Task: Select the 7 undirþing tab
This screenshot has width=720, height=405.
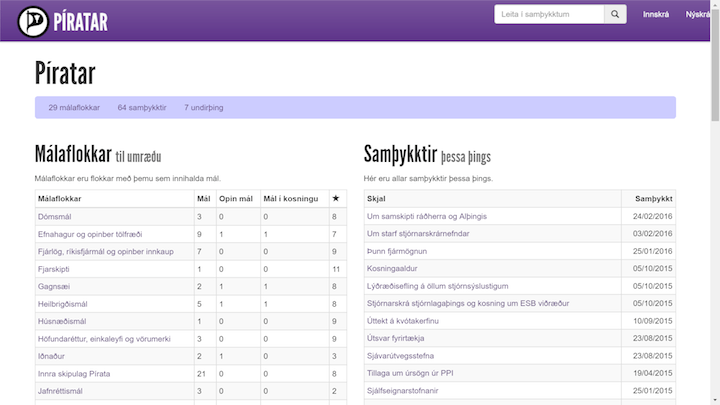Action: pyautogui.click(x=204, y=107)
